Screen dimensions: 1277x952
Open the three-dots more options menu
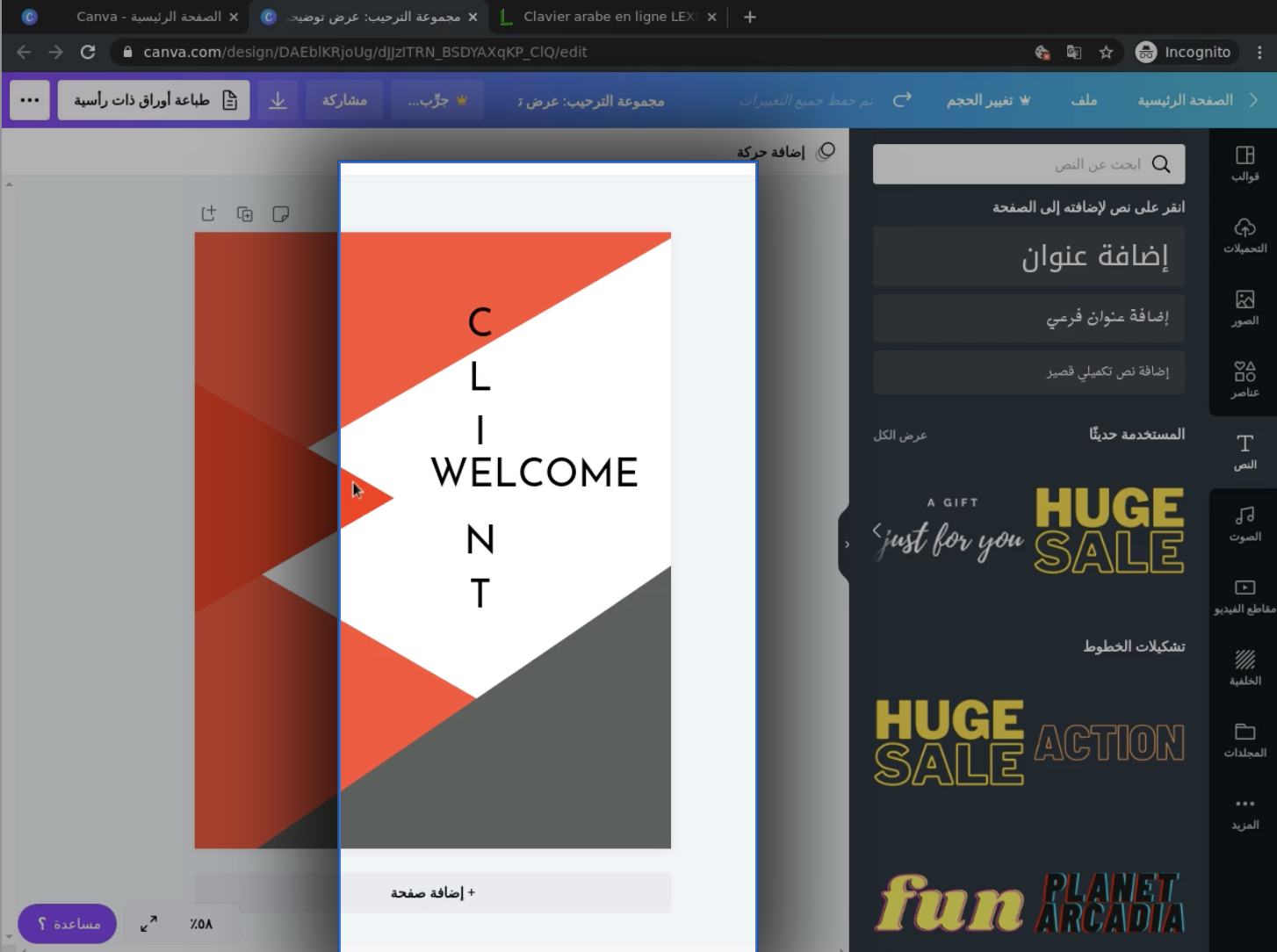click(x=30, y=100)
